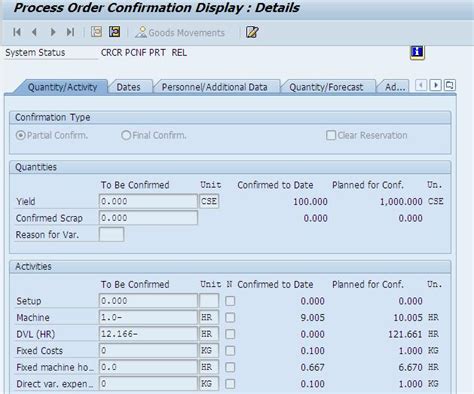
Task: Click the Fixed machine planned value 6.670
Action: [411, 367]
